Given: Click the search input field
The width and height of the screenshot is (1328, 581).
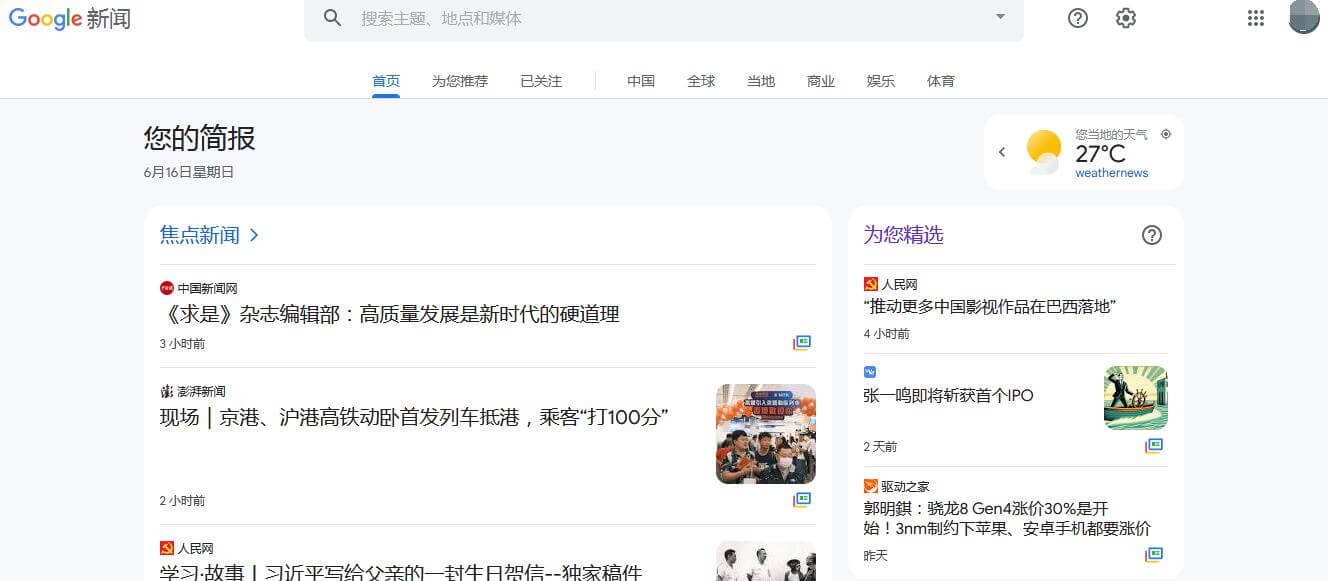Looking at the screenshot, I should (600, 18).
